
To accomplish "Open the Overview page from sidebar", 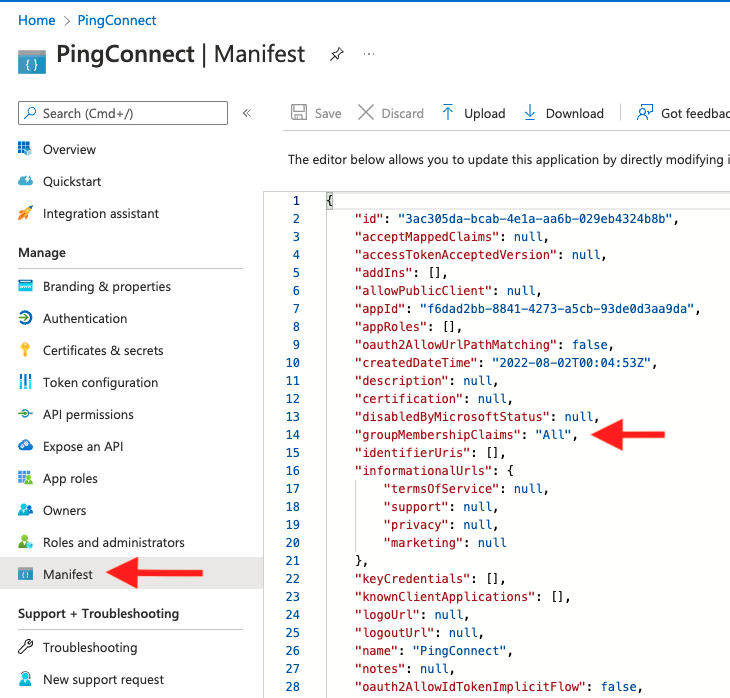I will point(69,150).
